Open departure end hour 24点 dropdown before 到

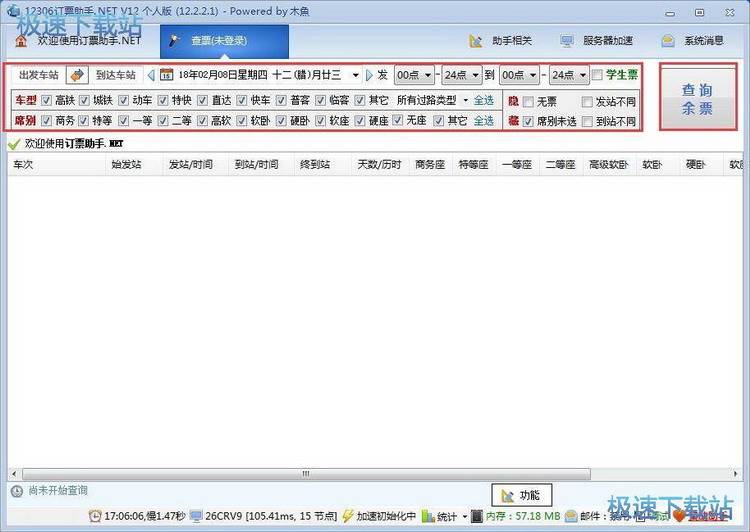[x=461, y=75]
